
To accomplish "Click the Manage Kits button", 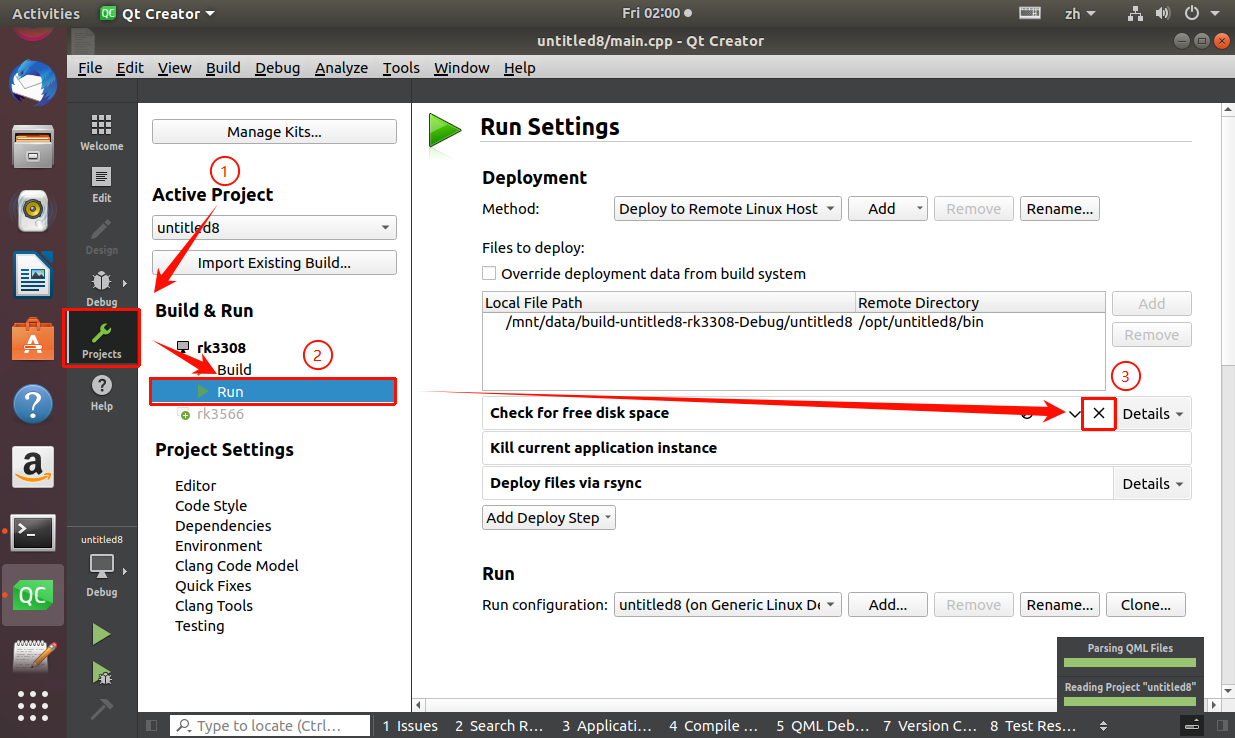I will 274,132.
